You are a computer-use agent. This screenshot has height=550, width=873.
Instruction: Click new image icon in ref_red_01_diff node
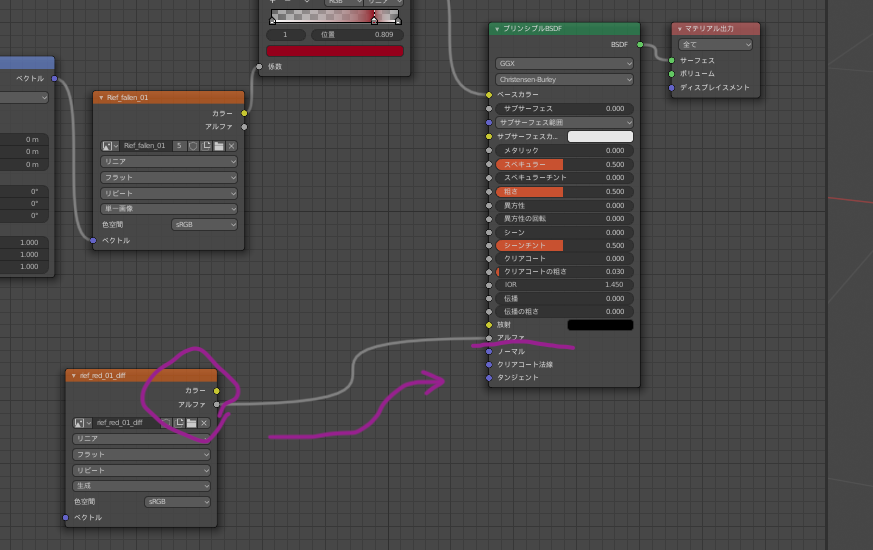click(179, 423)
